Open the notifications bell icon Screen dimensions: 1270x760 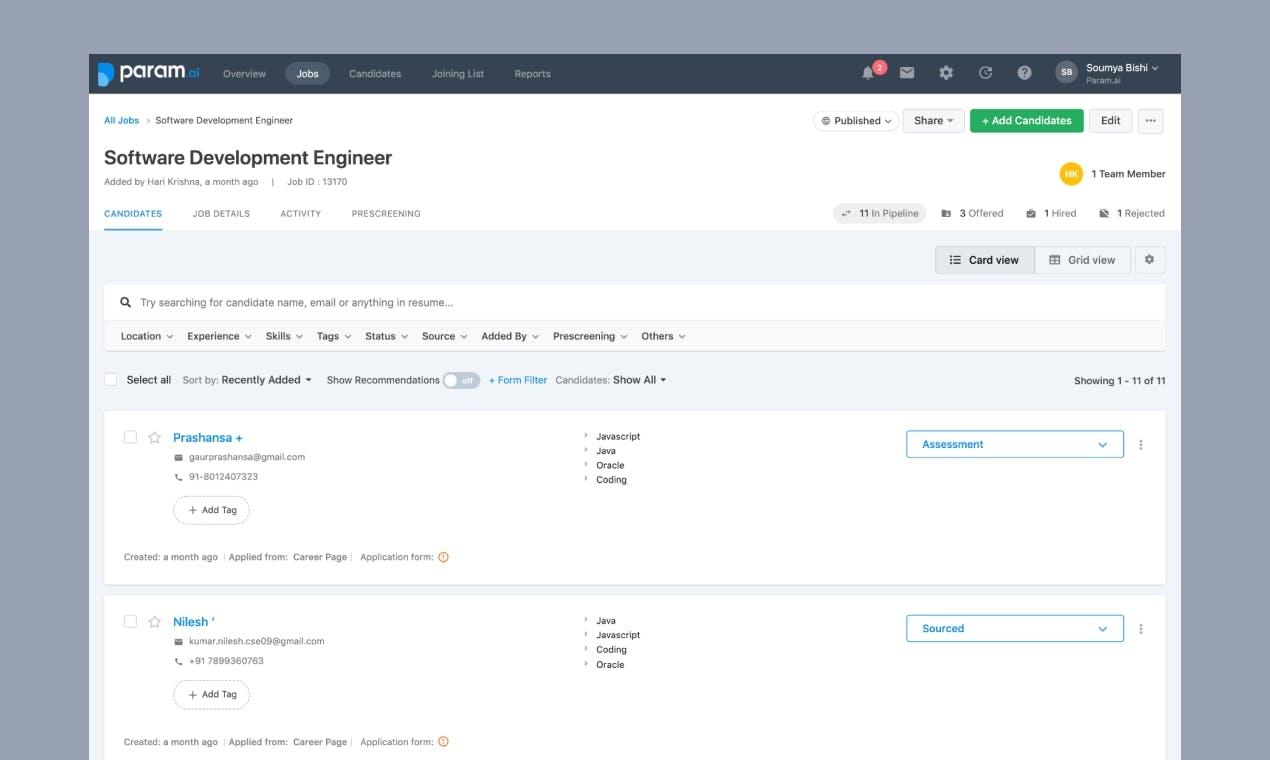(x=868, y=73)
